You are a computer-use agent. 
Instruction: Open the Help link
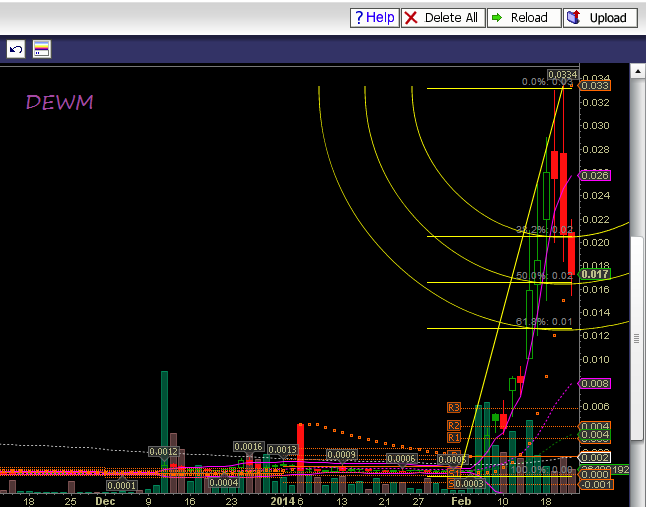[374, 18]
